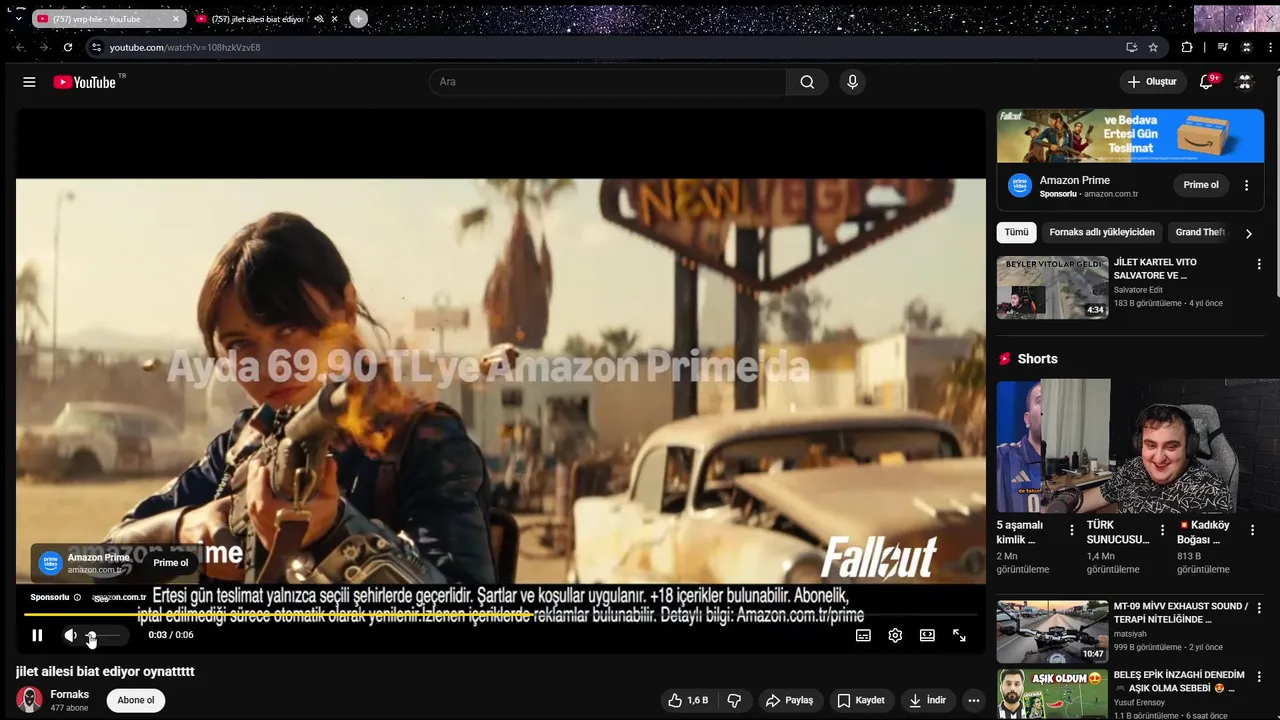Open the TÜRK SUNUCUSU short title

(1117, 532)
